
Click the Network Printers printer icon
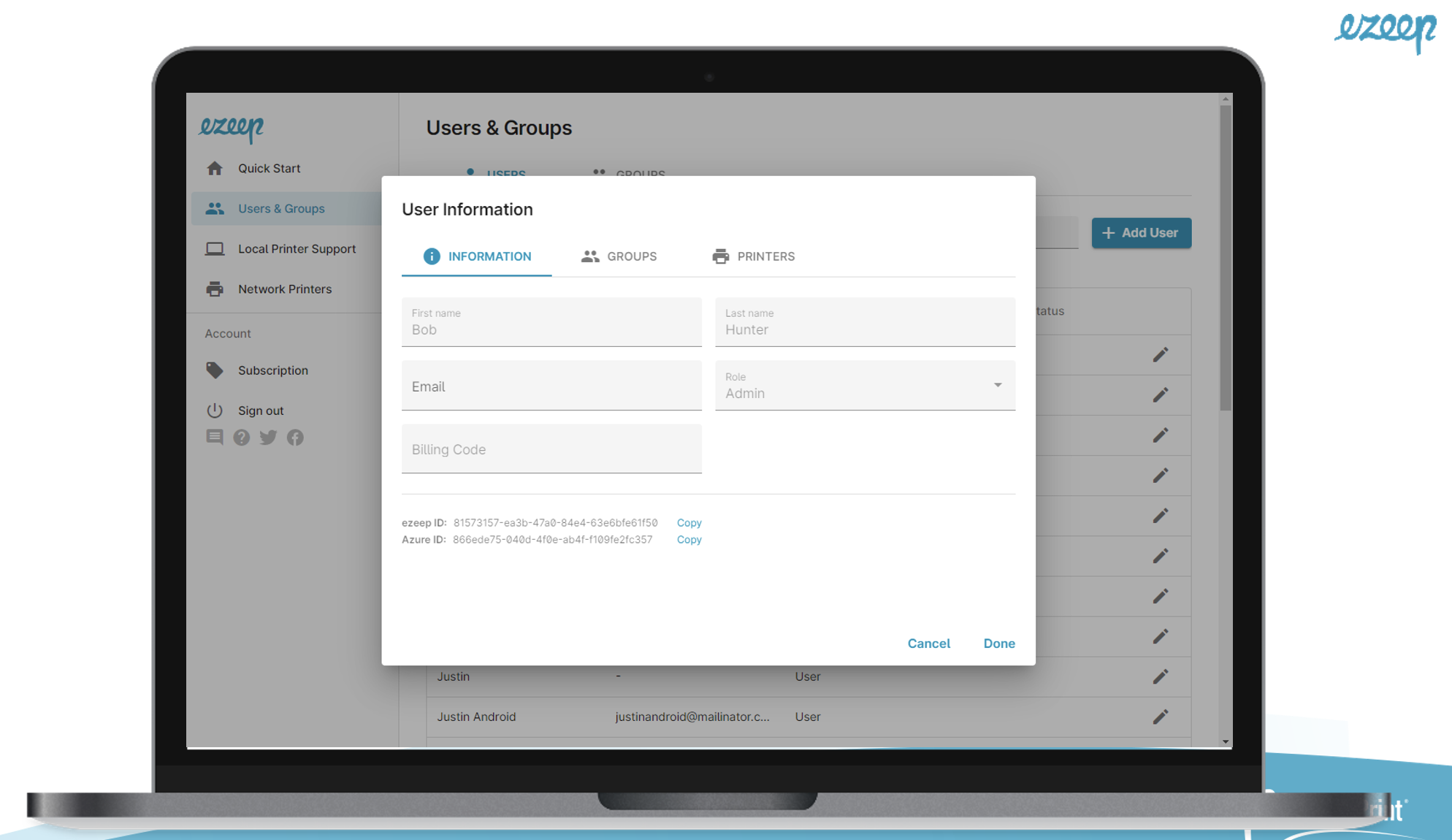tap(214, 289)
